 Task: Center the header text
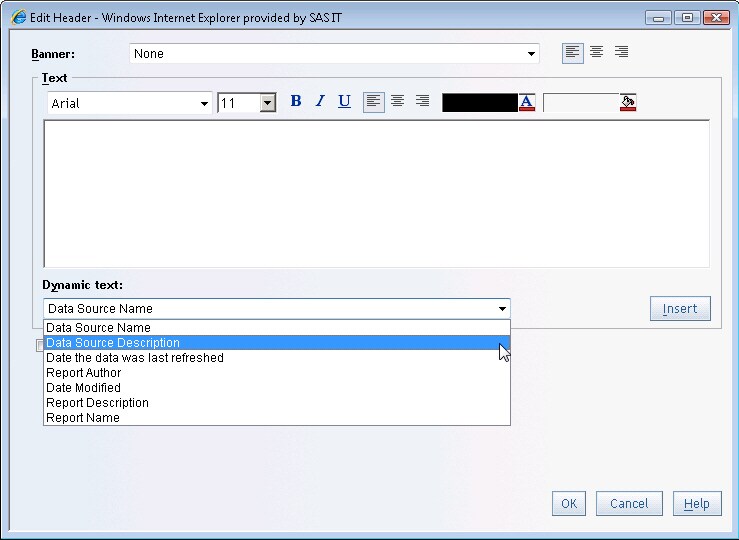tap(398, 101)
